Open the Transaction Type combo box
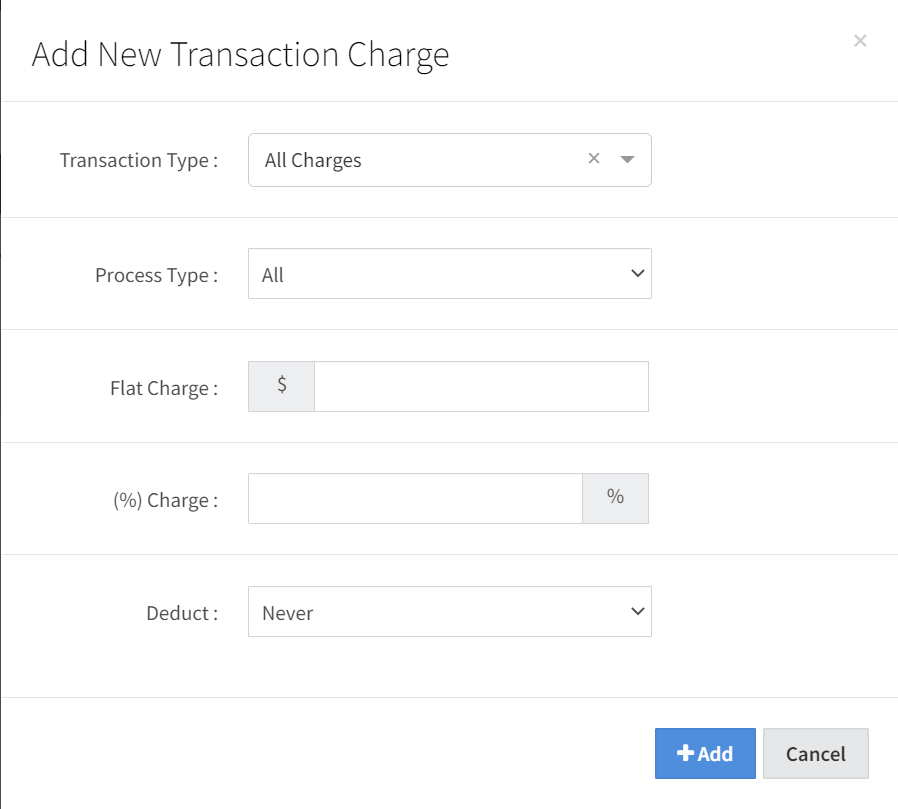Viewport: 898px width, 809px height. [420, 160]
